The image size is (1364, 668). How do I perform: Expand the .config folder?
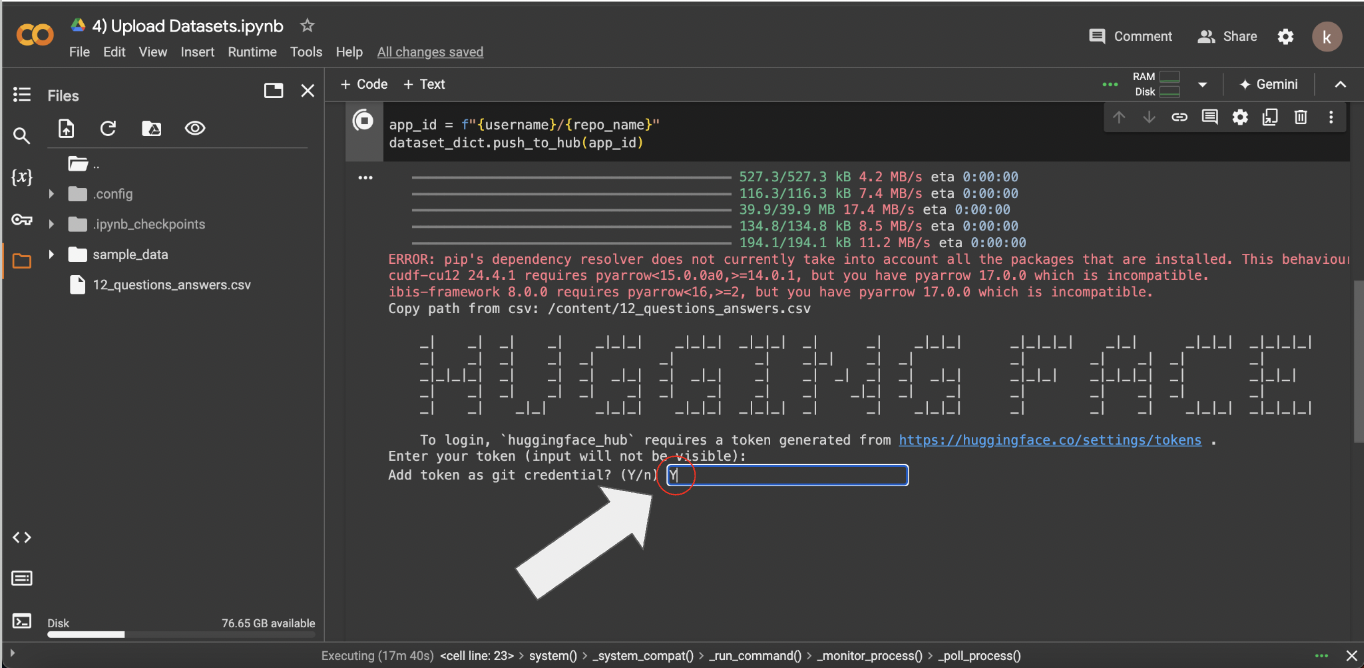coord(51,194)
